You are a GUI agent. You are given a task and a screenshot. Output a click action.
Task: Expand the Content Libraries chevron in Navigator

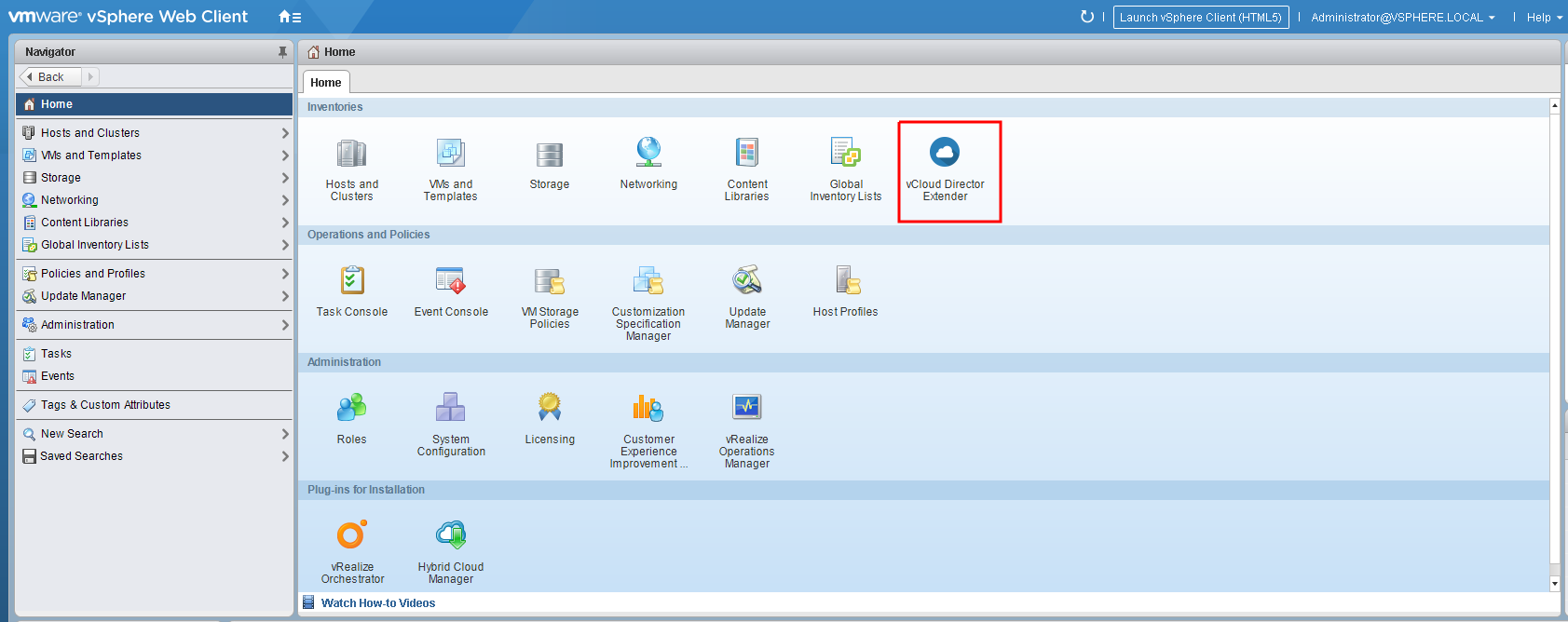285,223
